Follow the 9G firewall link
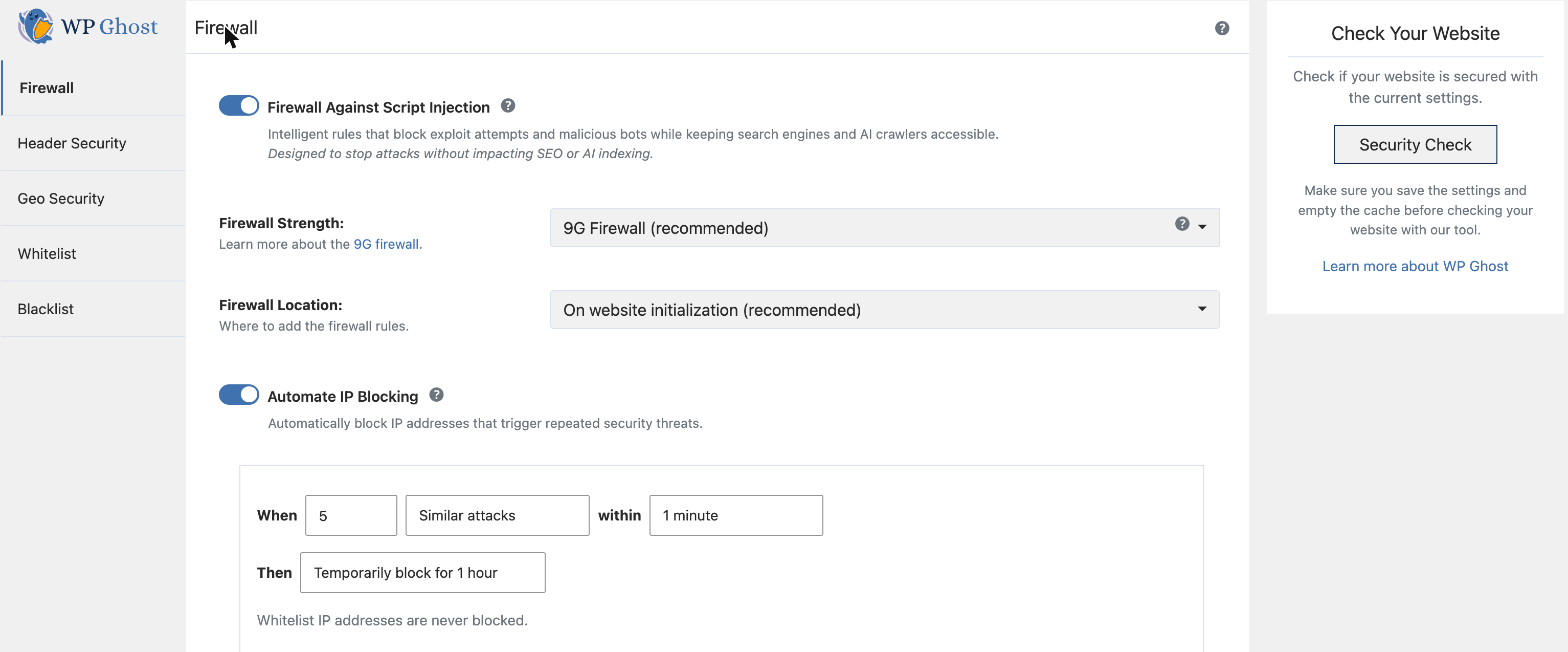This screenshot has height=652, width=1568. tap(386, 244)
